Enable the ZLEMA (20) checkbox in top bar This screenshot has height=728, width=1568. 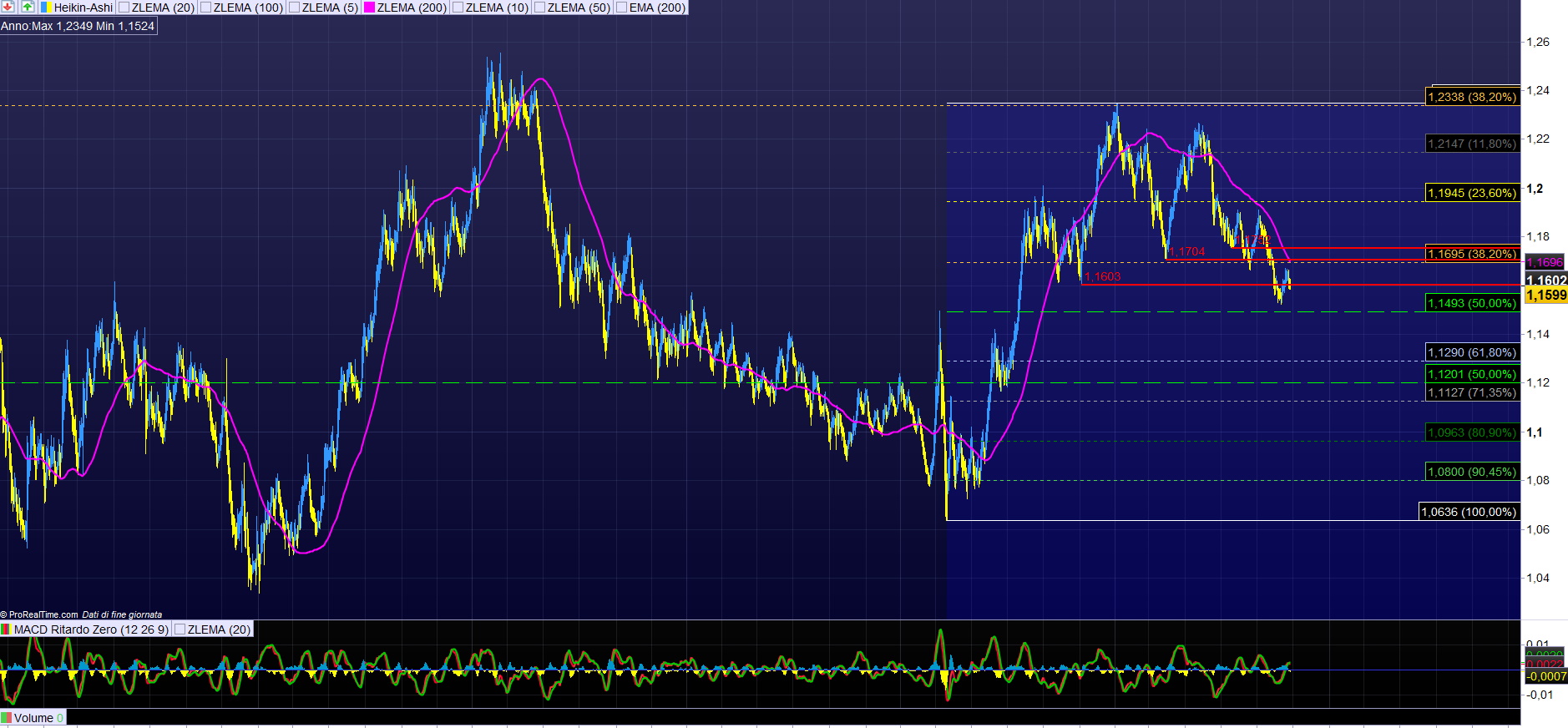click(x=124, y=8)
